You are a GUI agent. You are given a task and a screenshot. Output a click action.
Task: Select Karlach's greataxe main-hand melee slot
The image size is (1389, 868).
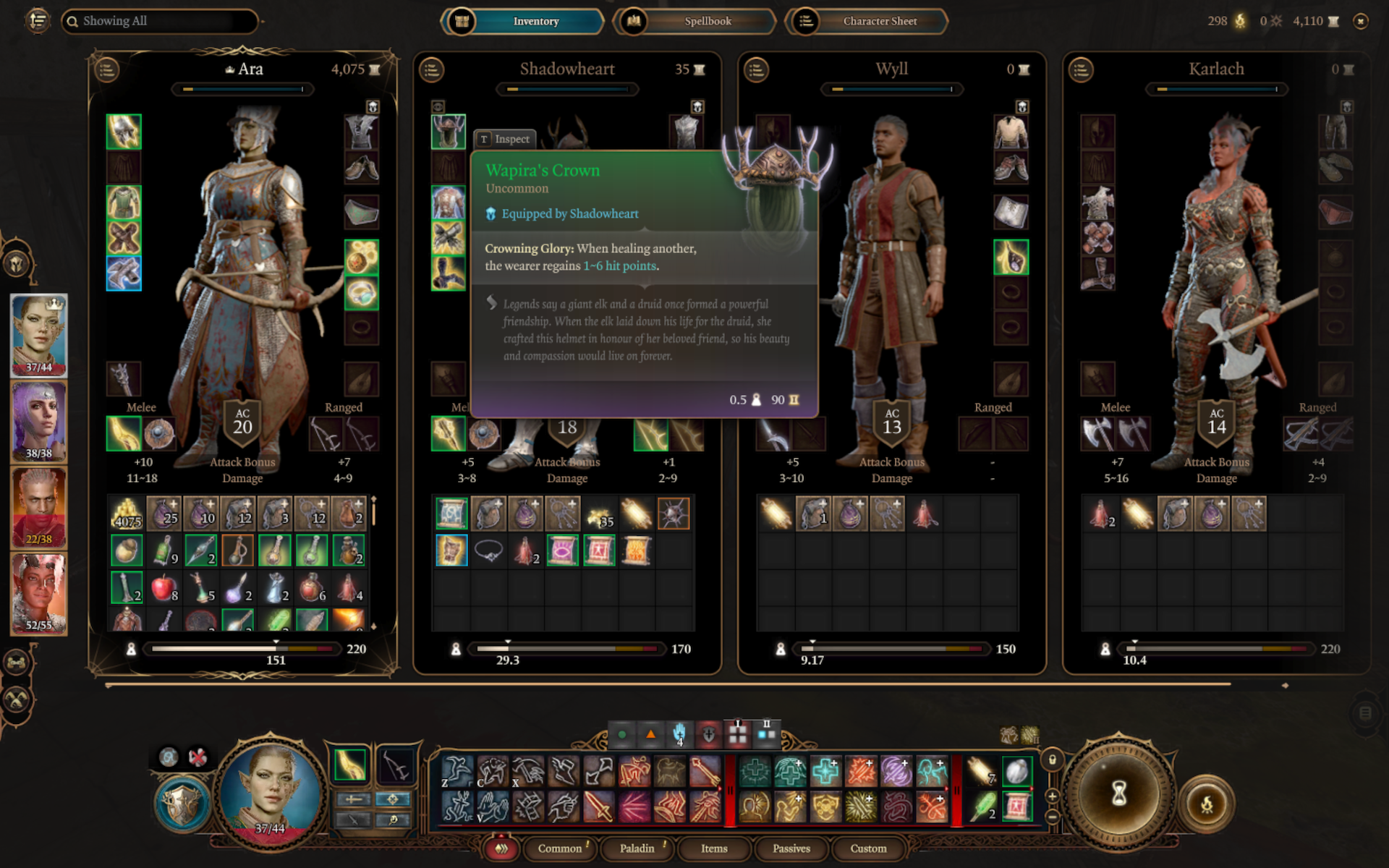[1098, 433]
